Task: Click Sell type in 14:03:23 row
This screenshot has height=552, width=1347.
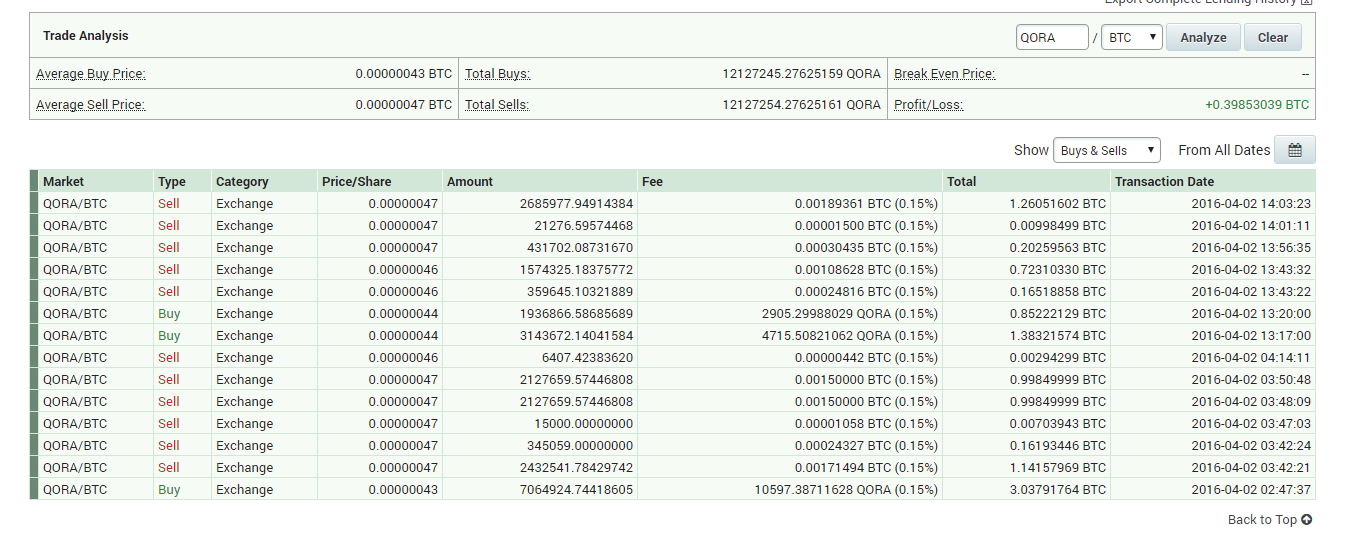Action: (x=169, y=204)
